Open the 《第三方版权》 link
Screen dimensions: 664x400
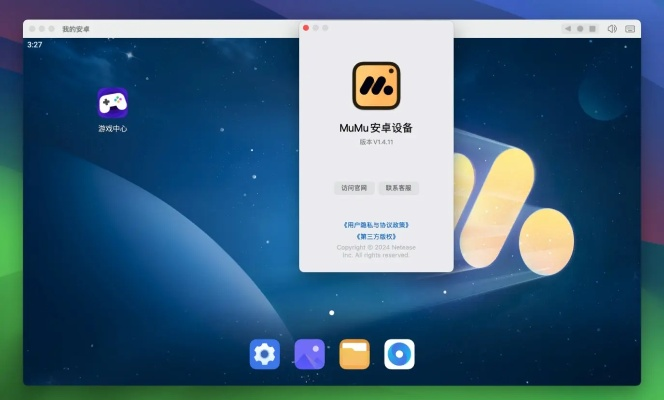376,236
